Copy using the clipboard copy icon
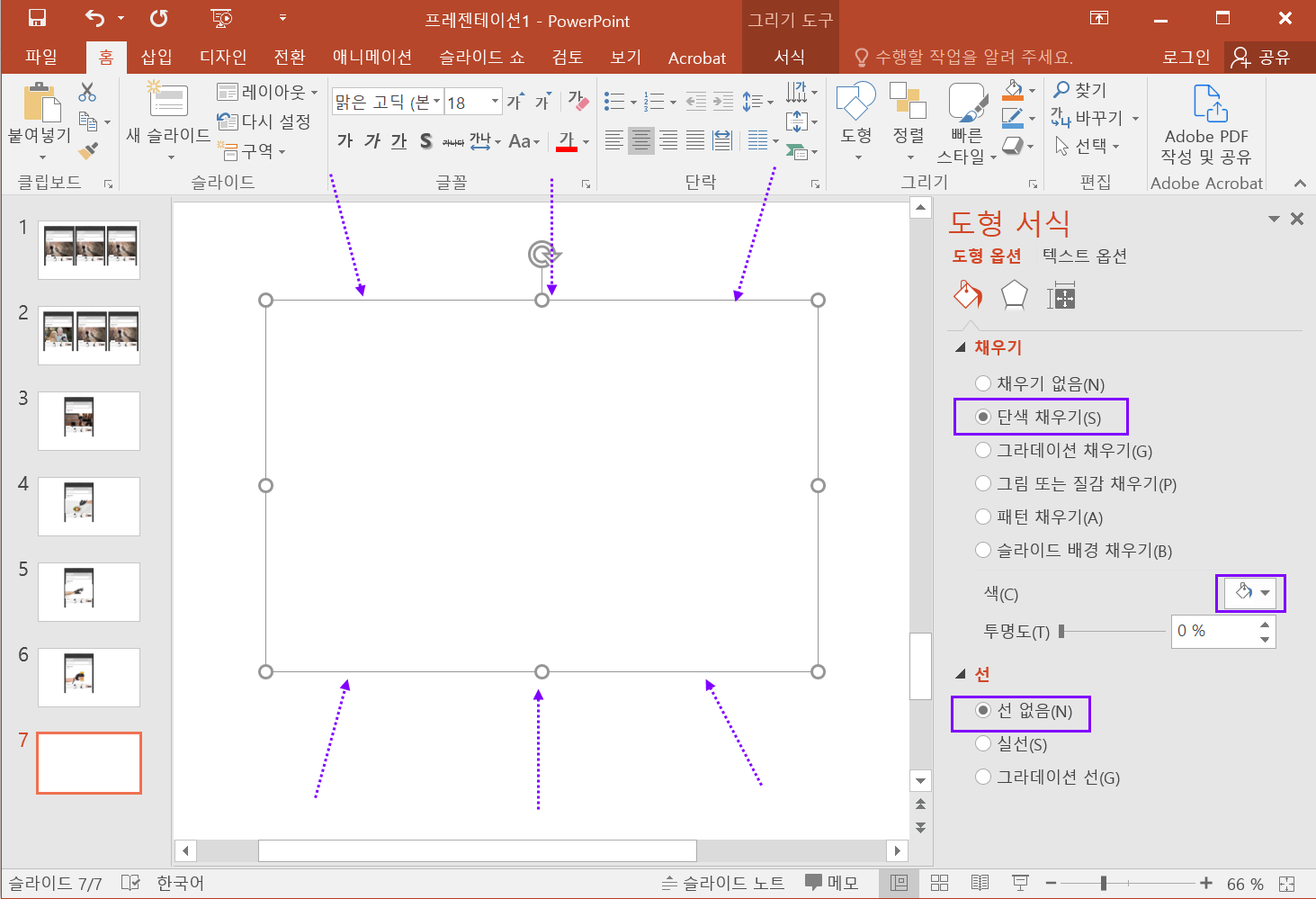This screenshot has height=899, width=1316. (88, 121)
